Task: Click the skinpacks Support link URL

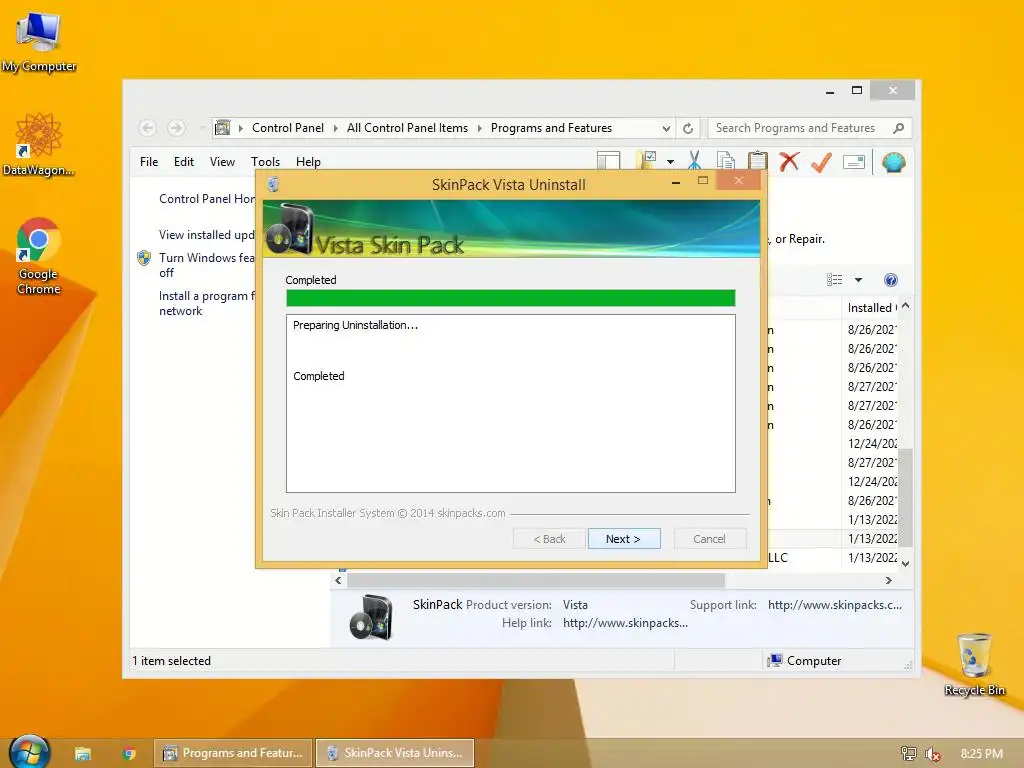Action: click(x=835, y=605)
